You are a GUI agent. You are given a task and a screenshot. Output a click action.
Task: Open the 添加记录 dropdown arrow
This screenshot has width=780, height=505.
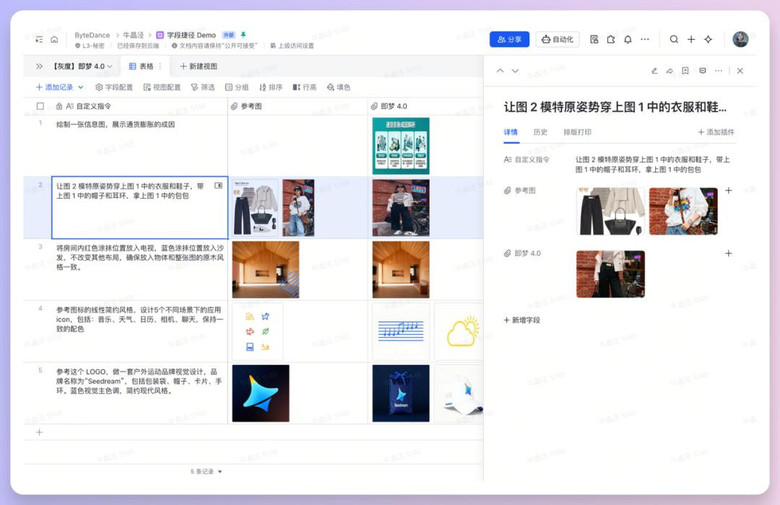(x=81, y=87)
